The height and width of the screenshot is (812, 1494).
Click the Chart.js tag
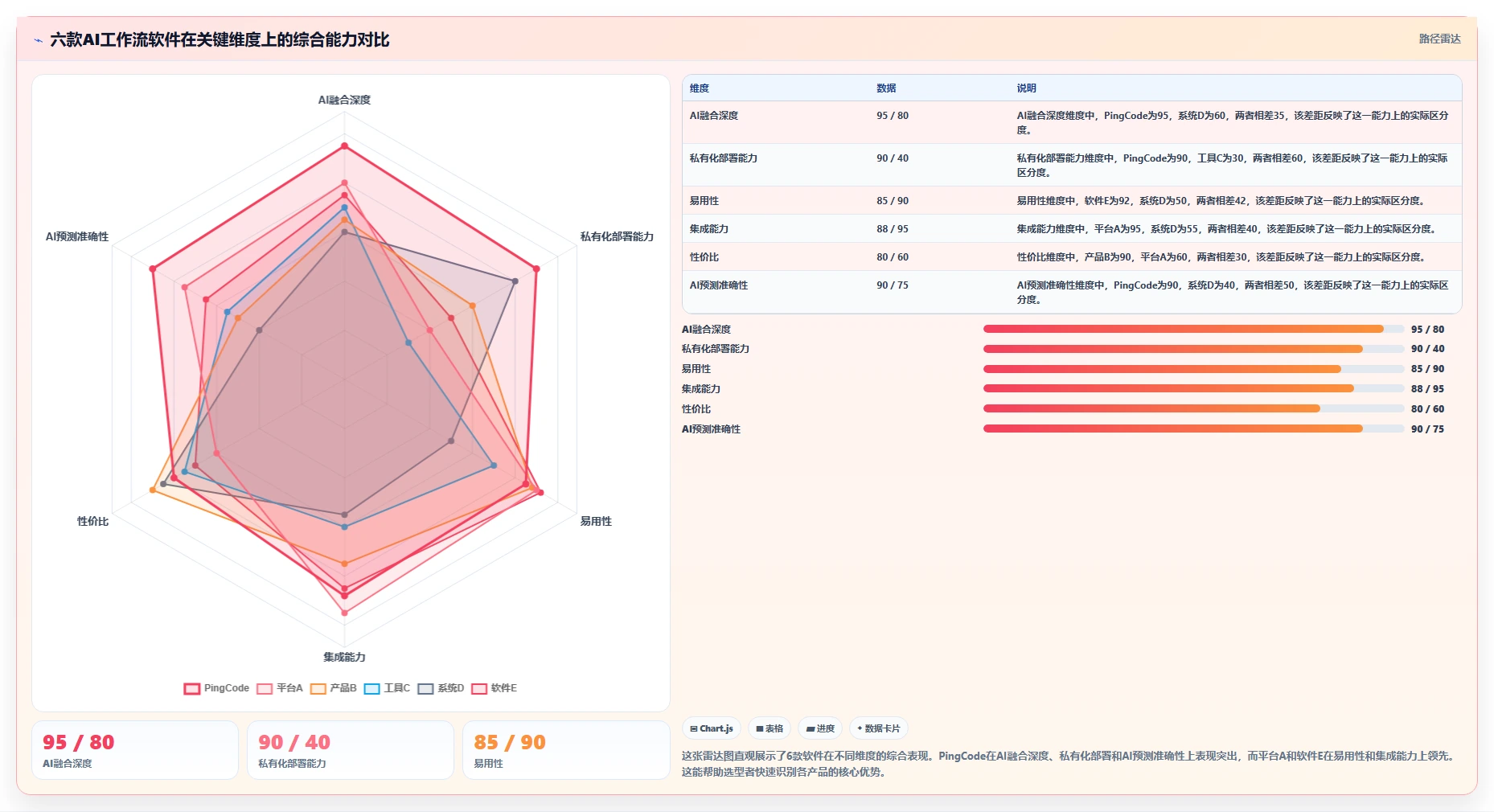(x=712, y=728)
